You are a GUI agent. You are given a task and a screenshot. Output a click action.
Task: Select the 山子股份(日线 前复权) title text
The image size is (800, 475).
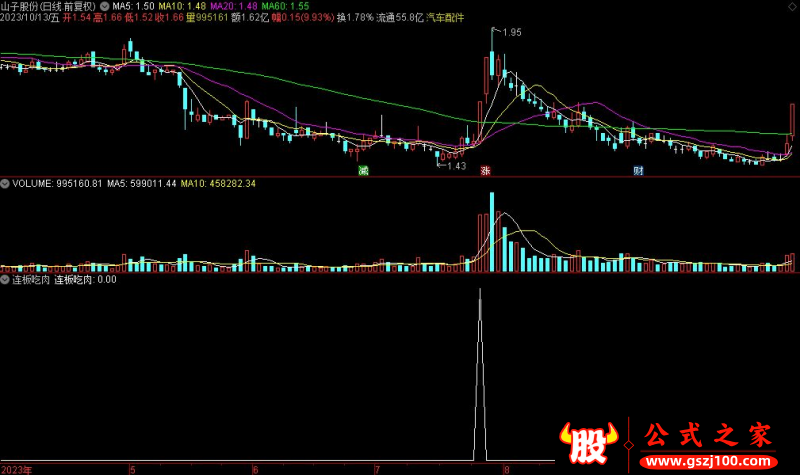(48, 6)
